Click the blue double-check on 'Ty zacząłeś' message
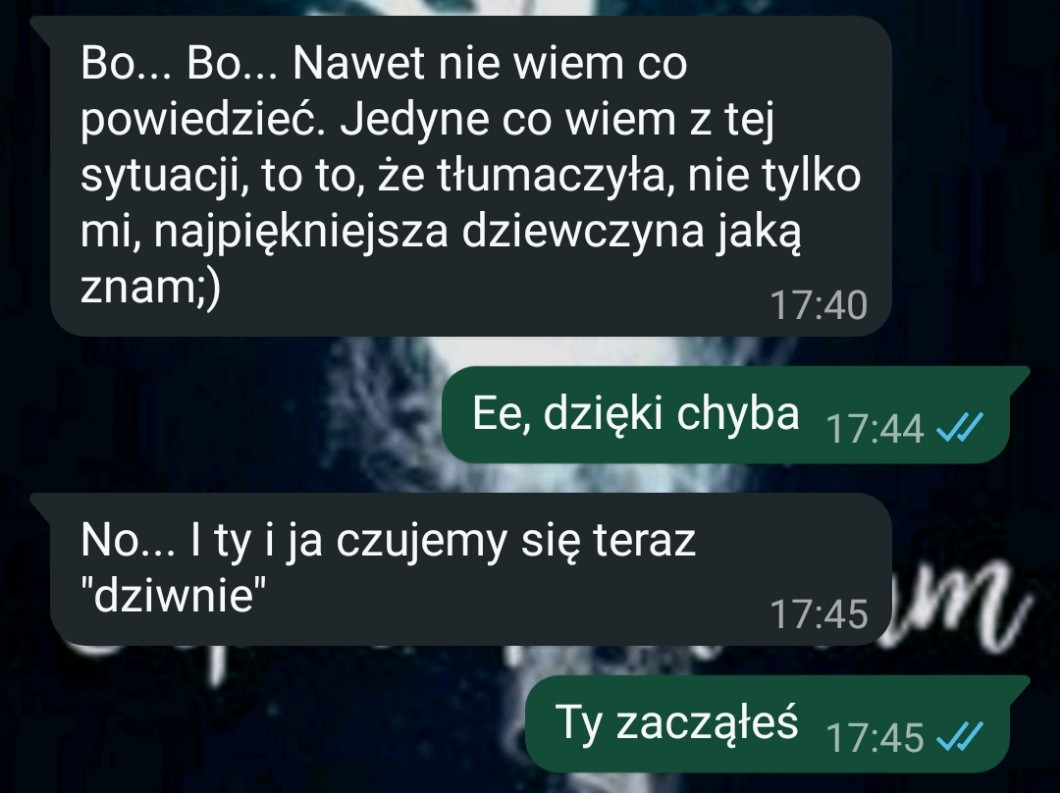This screenshot has width=1060, height=793. click(959, 736)
